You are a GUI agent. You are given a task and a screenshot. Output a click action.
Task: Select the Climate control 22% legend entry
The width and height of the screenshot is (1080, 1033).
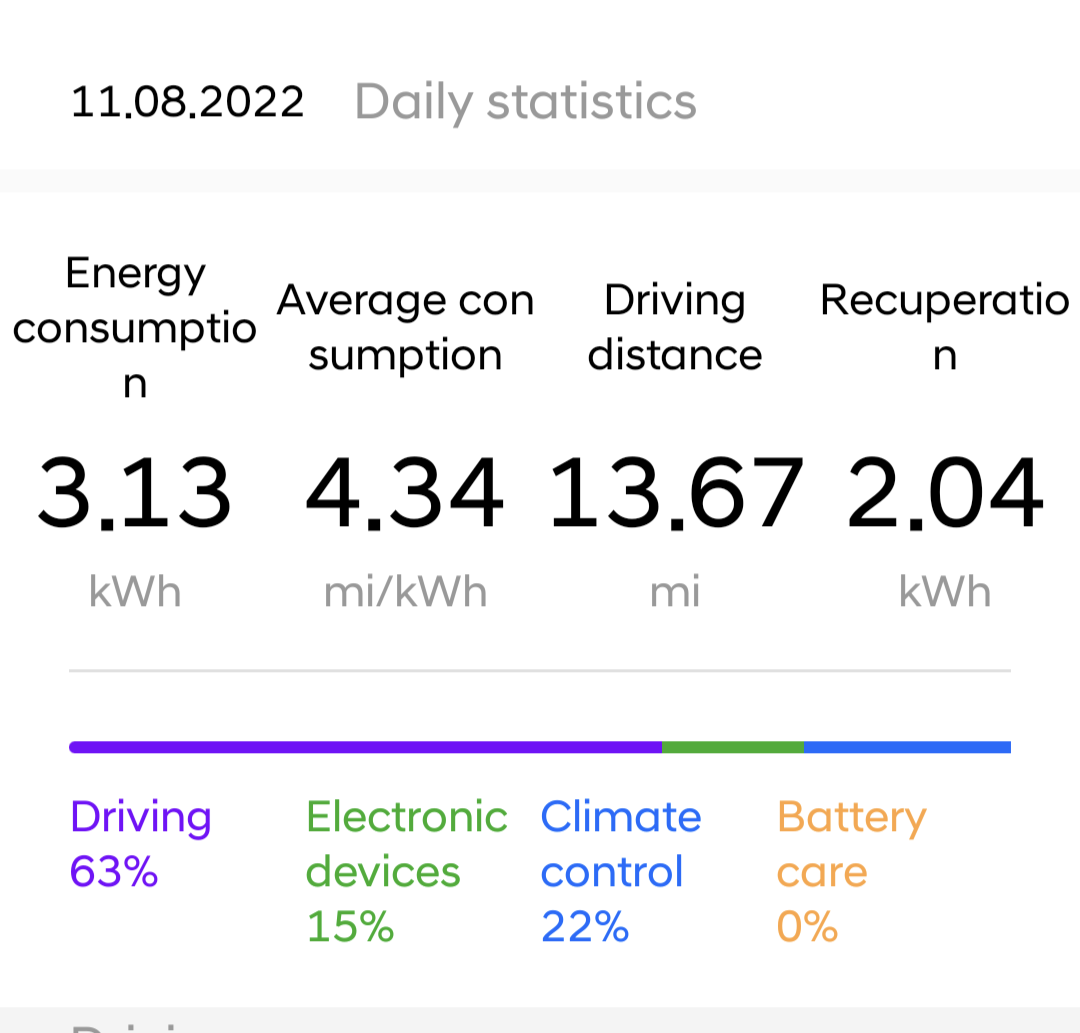[620, 872]
